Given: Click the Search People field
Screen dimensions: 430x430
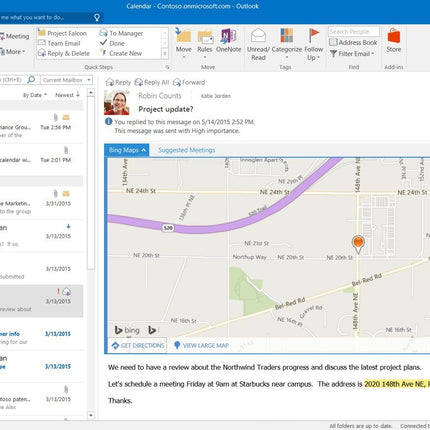Looking at the screenshot, I should (354, 32).
